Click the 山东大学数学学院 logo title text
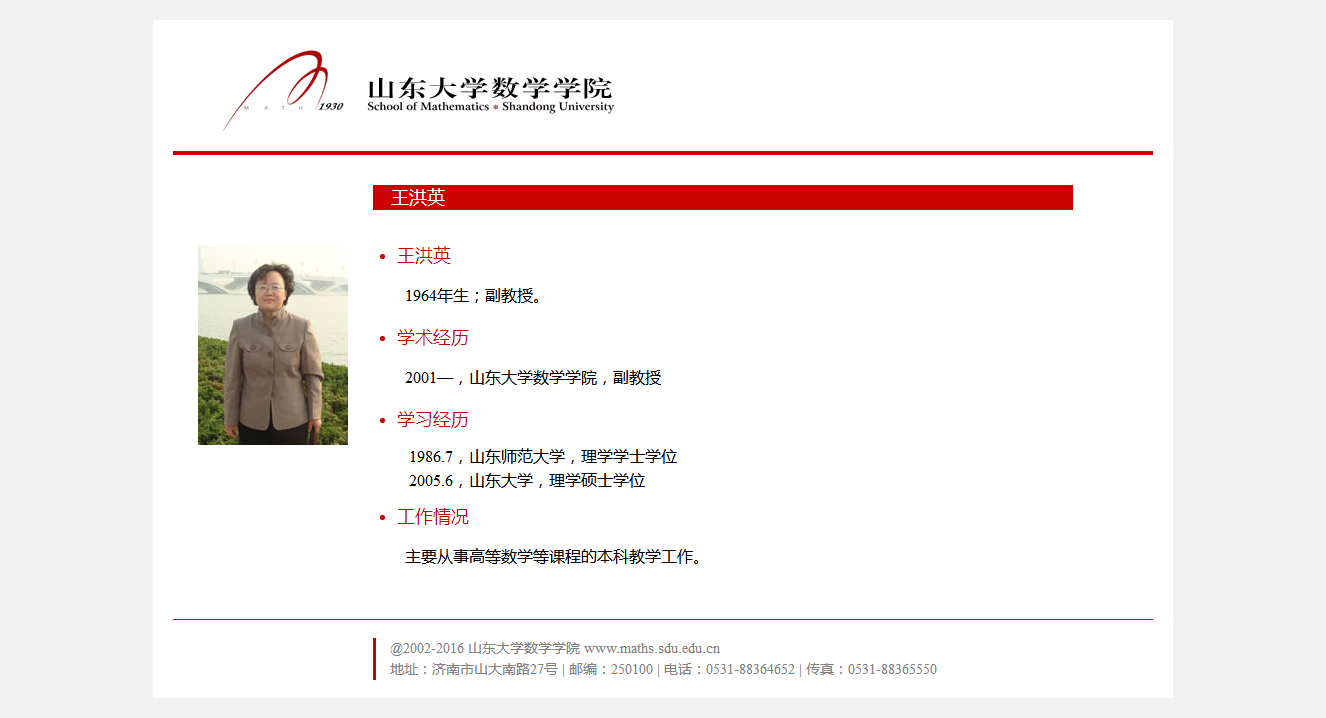 click(x=489, y=87)
